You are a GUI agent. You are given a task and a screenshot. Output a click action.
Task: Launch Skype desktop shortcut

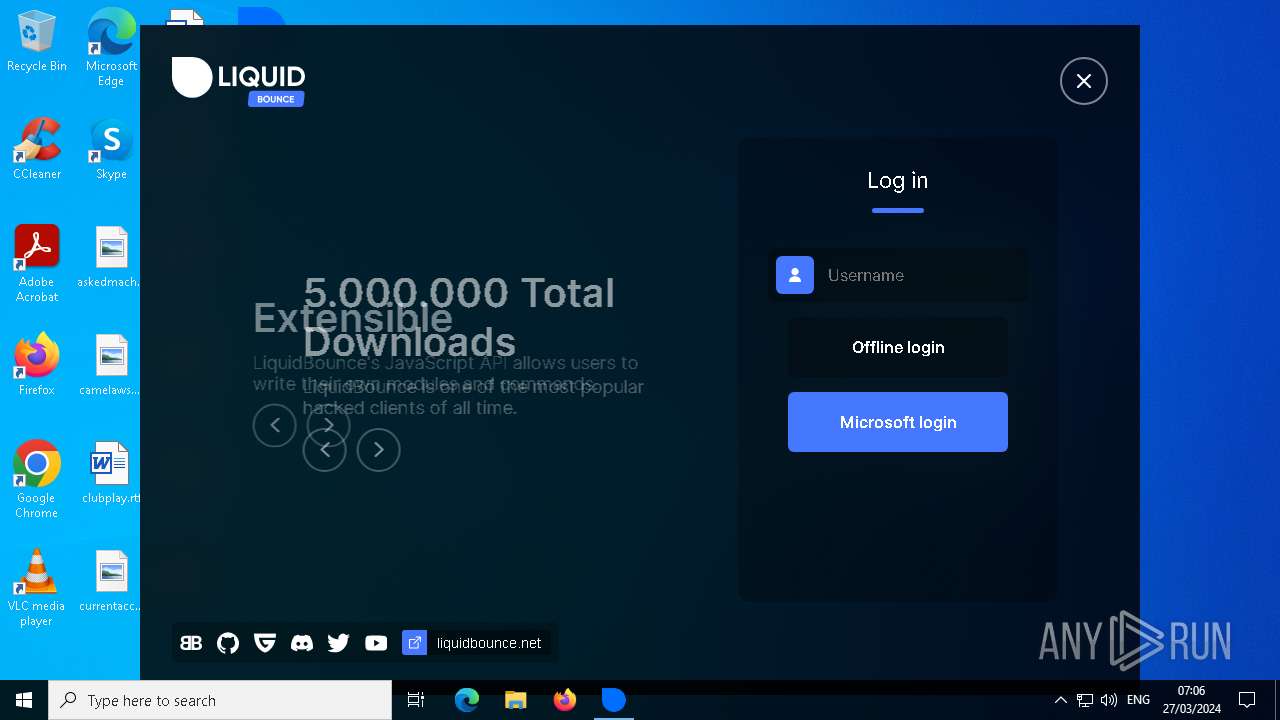(x=111, y=149)
